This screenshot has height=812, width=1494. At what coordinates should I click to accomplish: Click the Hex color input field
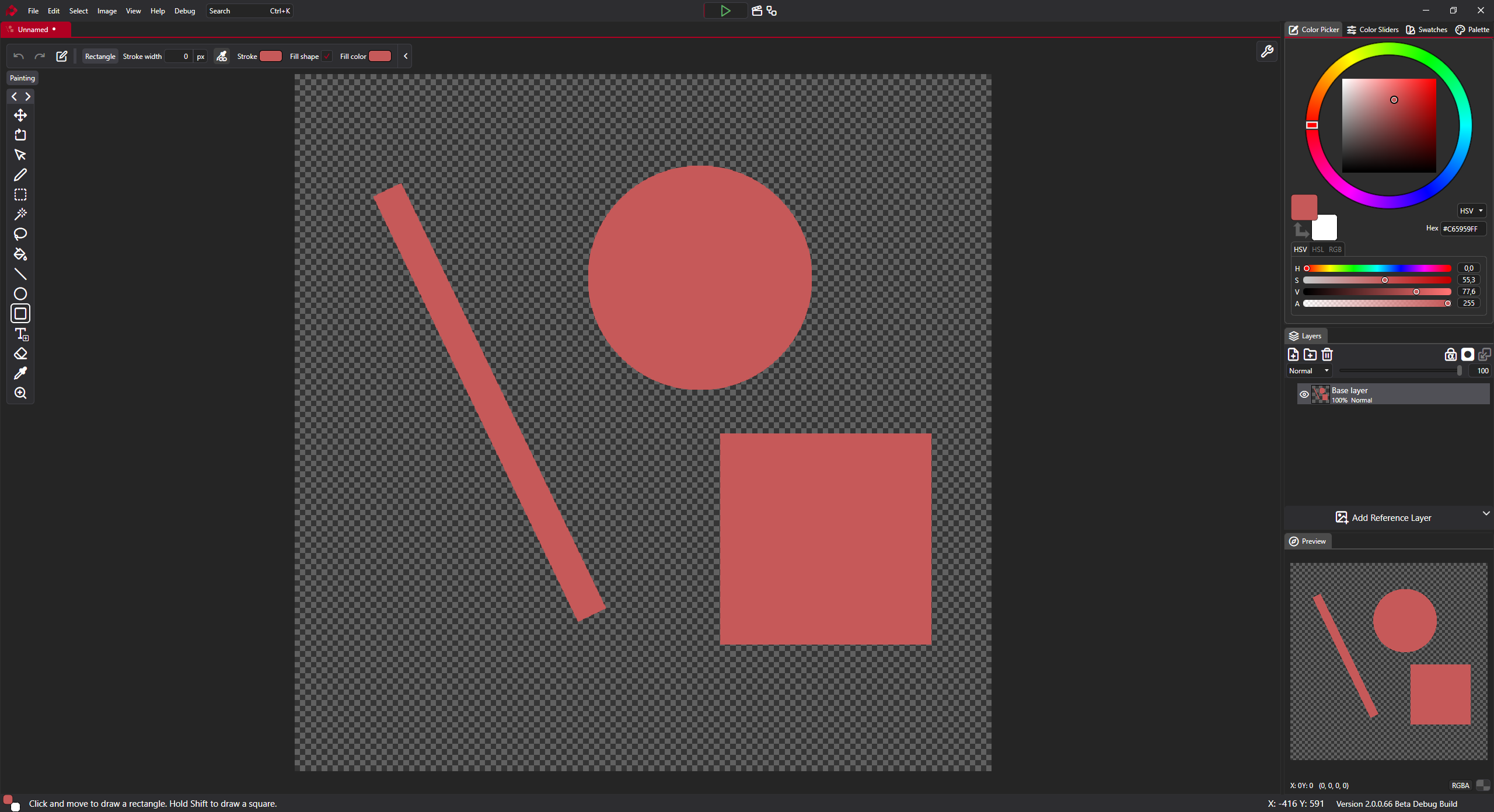tap(1463, 228)
